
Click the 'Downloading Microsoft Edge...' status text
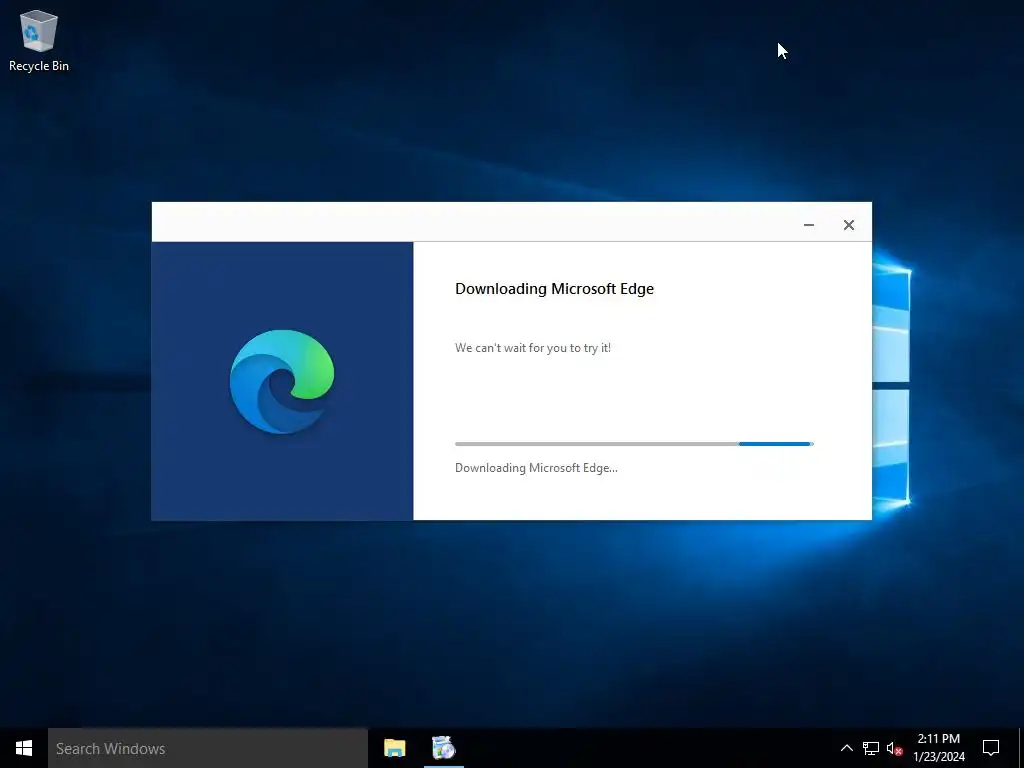coord(536,468)
